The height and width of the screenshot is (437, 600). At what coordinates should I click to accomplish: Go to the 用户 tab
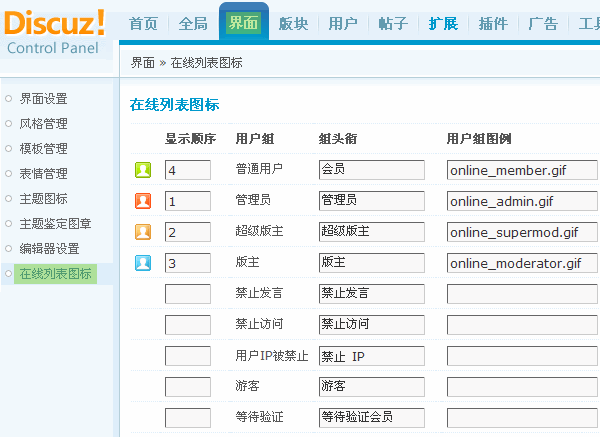pos(343,24)
